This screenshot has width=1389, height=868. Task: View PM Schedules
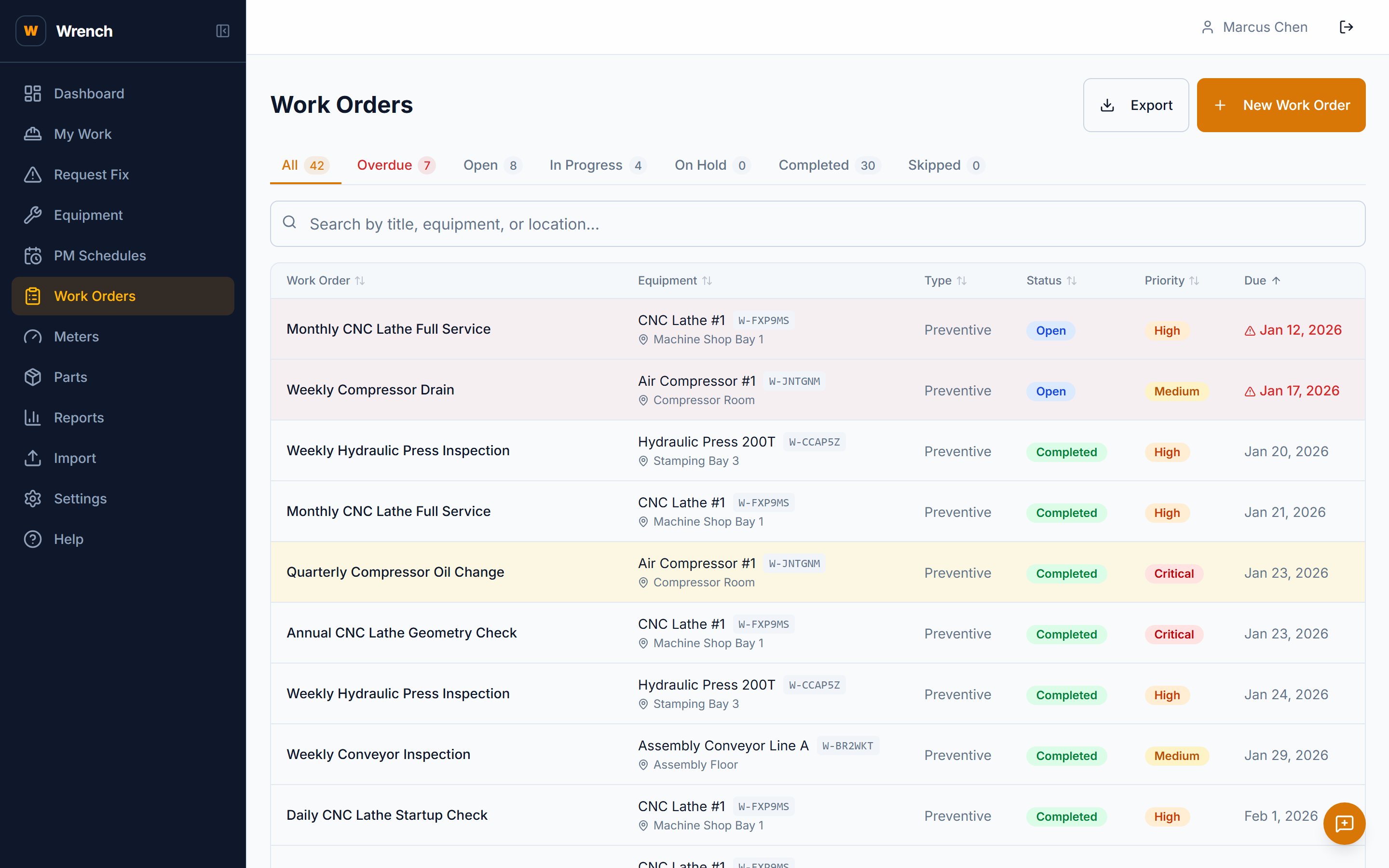tap(100, 256)
